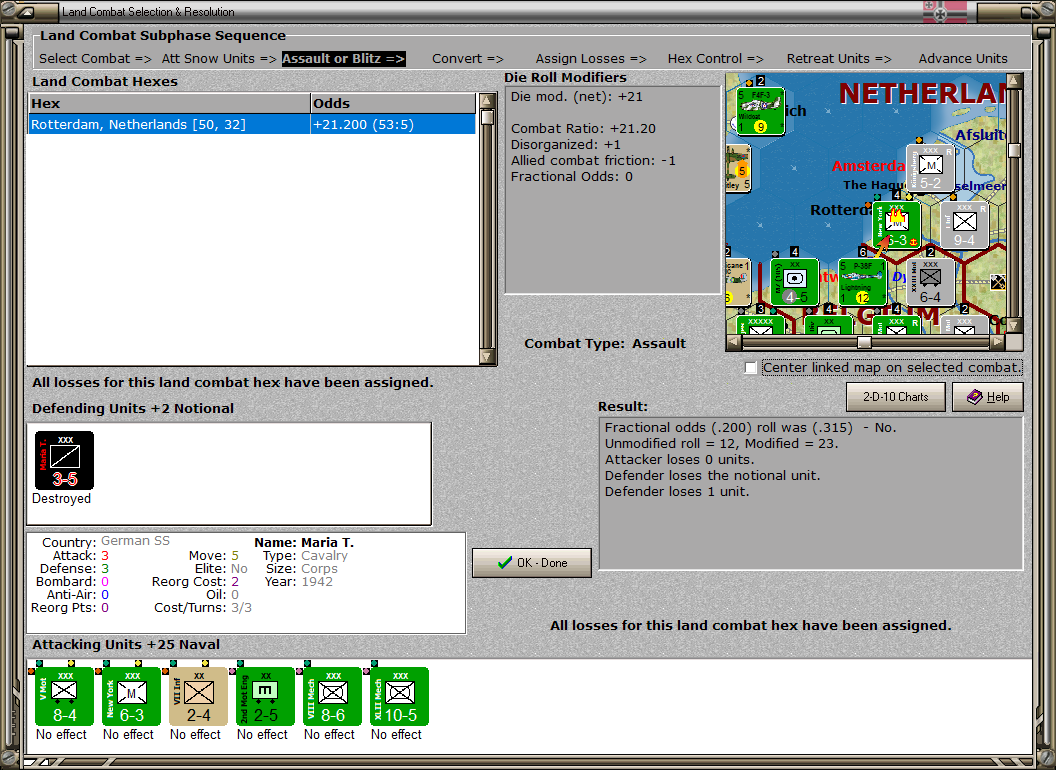Image resolution: width=1056 pixels, height=770 pixels.
Task: Toggle Center linked map on selected combat
Action: (x=751, y=368)
